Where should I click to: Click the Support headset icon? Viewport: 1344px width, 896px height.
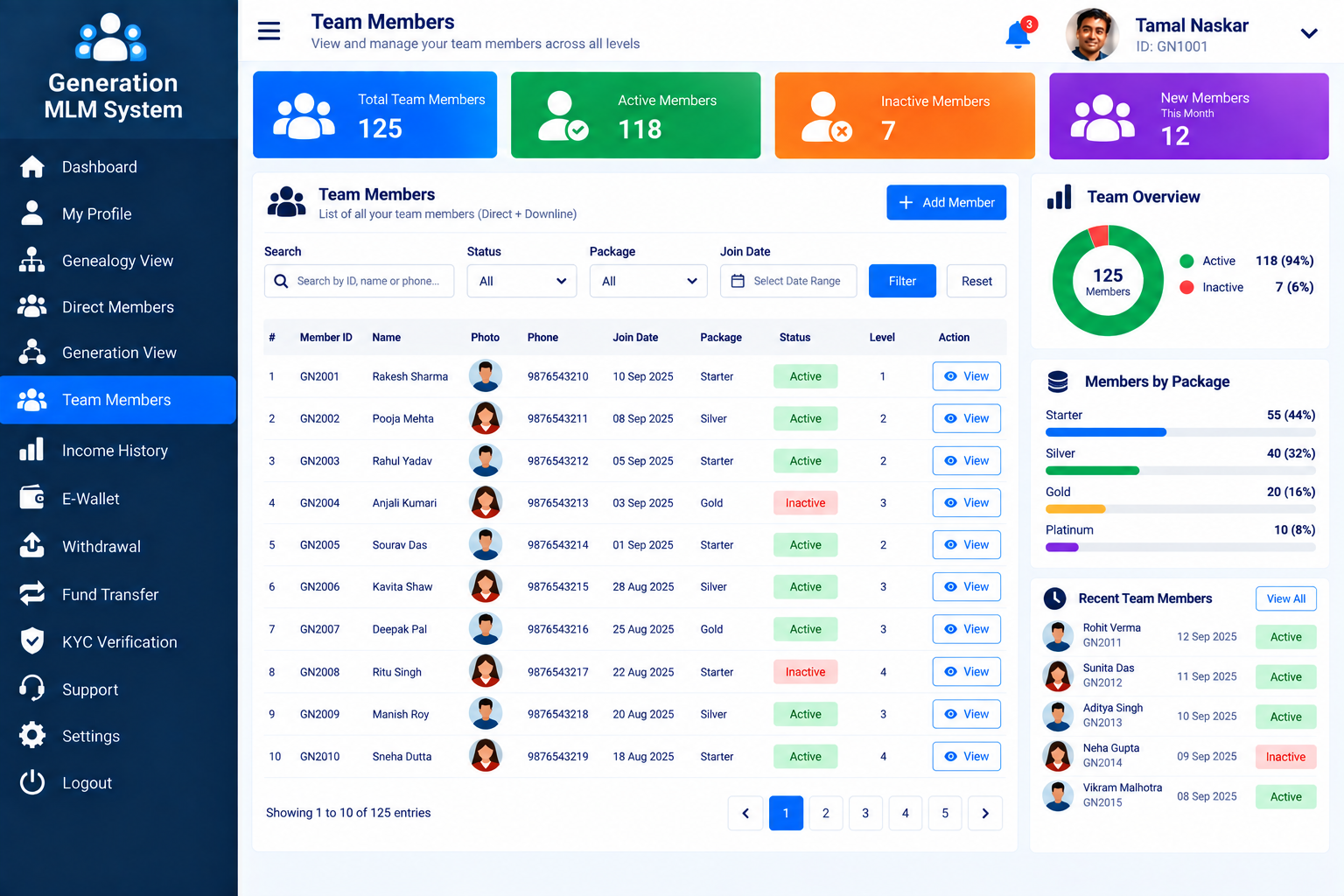[32, 689]
